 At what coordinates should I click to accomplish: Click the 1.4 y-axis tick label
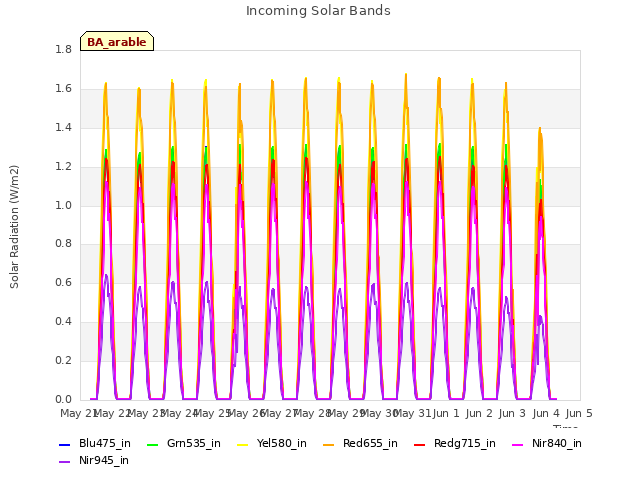point(63,127)
